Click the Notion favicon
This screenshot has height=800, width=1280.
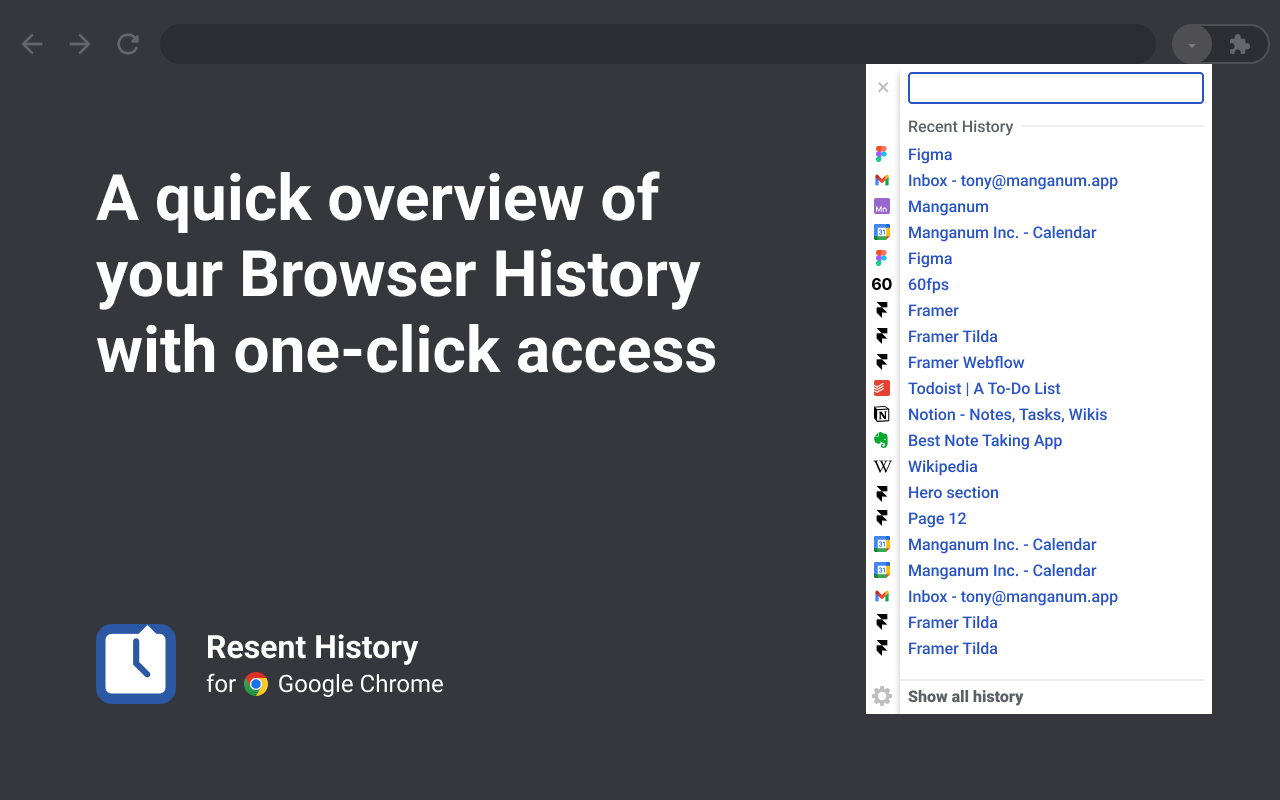click(882, 414)
